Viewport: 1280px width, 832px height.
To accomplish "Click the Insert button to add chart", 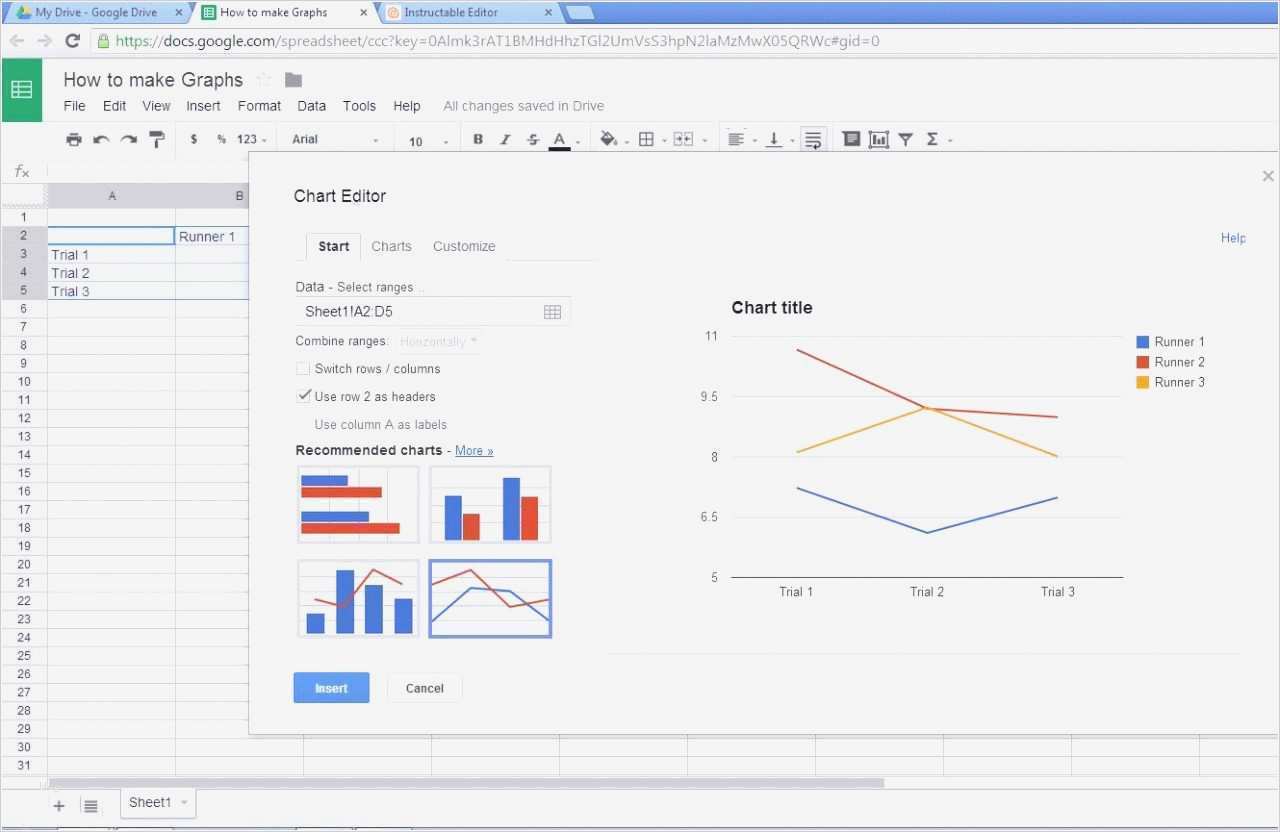I will 331,688.
